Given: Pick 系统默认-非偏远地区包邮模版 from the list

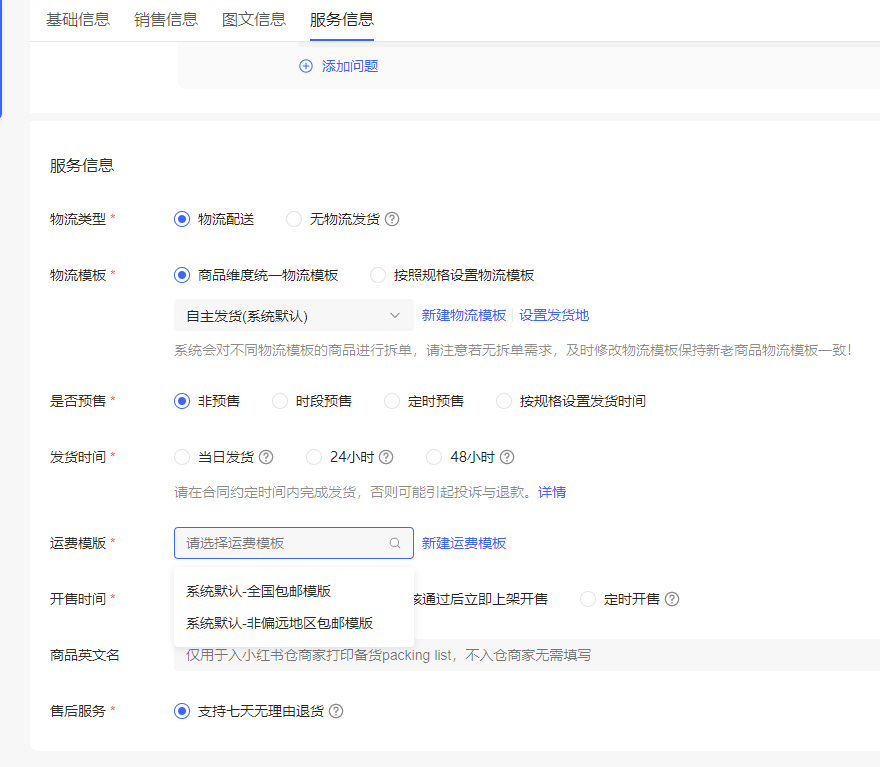Looking at the screenshot, I should (x=294, y=623).
